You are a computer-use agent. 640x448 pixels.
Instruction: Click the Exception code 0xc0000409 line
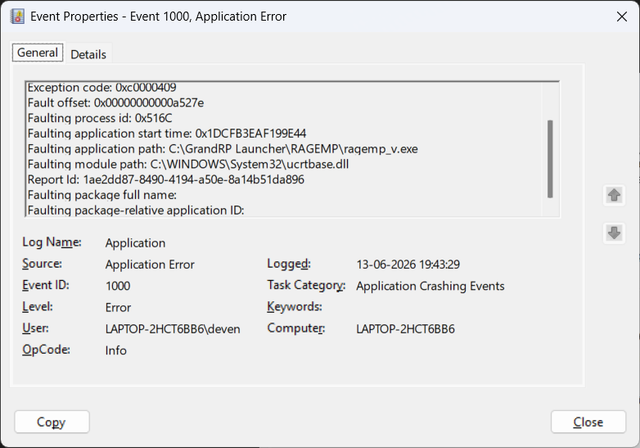102,87
